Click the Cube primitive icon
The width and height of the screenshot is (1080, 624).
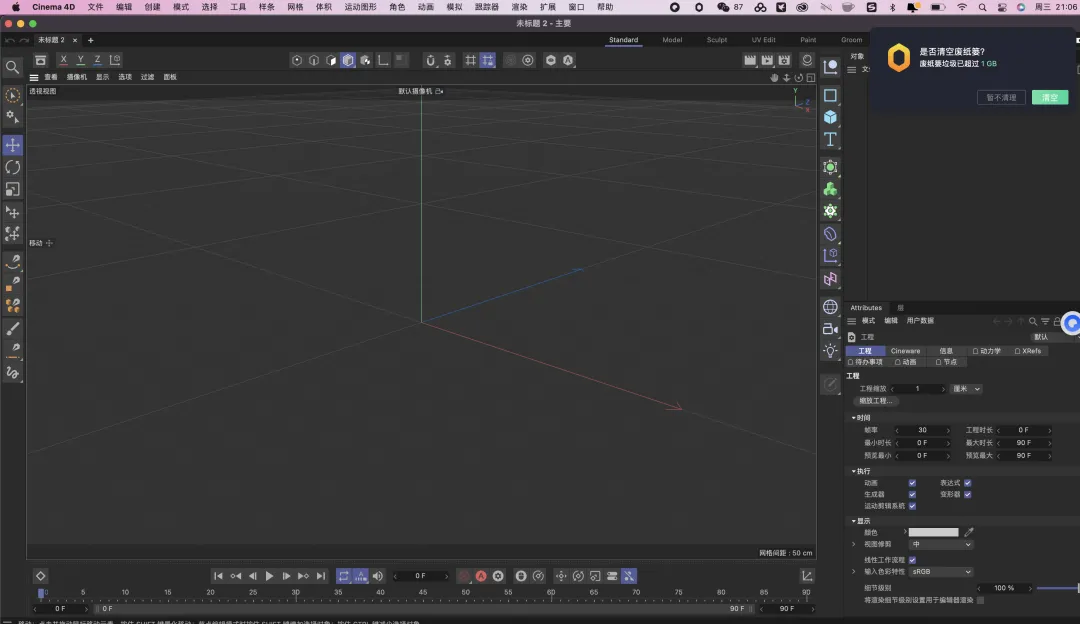pos(830,117)
